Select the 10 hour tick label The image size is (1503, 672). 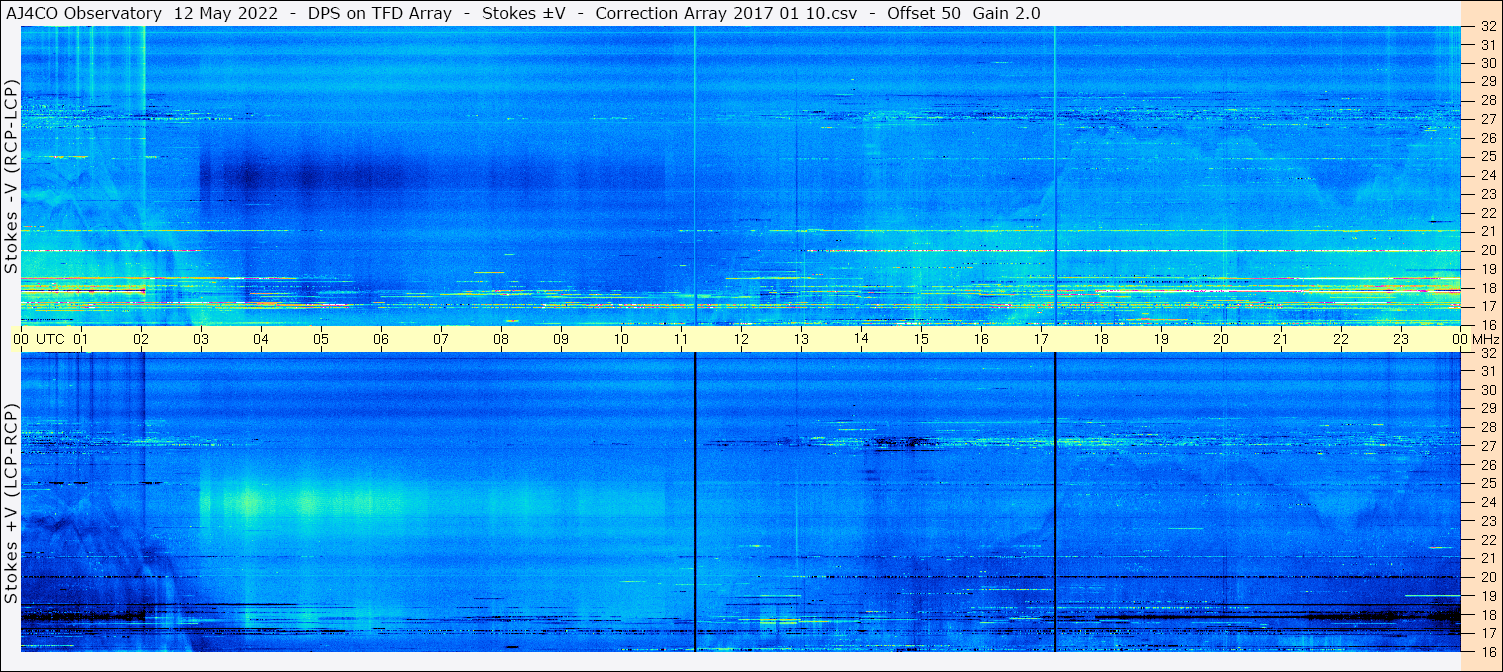pyautogui.click(x=621, y=339)
